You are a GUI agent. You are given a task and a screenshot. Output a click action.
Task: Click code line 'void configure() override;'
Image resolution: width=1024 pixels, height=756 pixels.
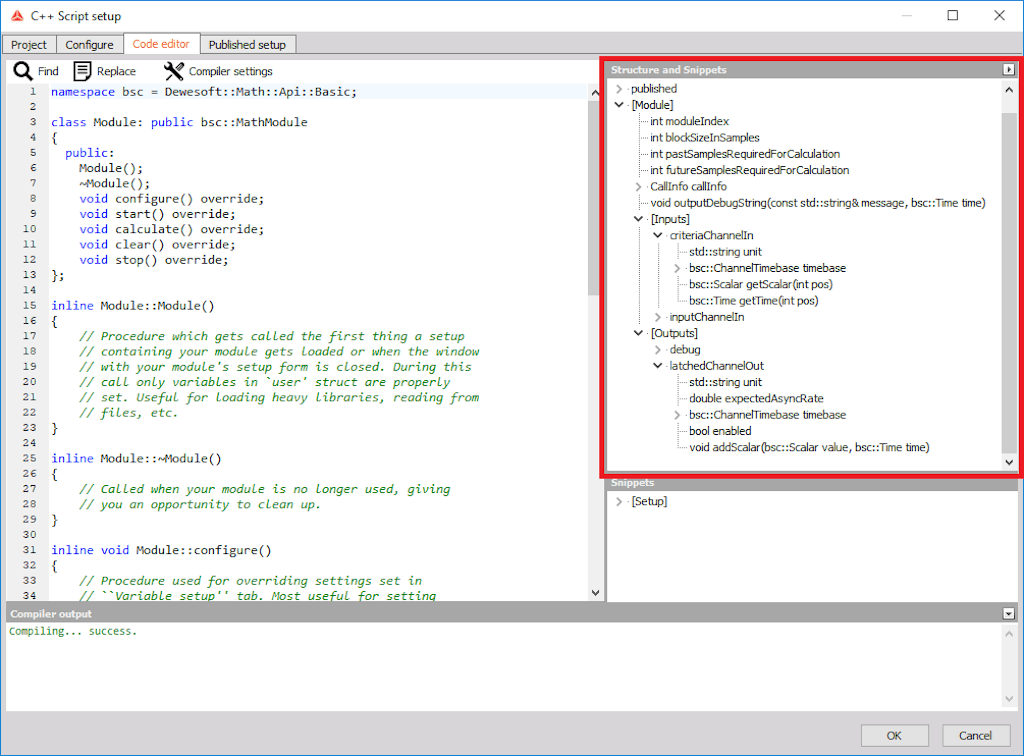click(x=171, y=198)
